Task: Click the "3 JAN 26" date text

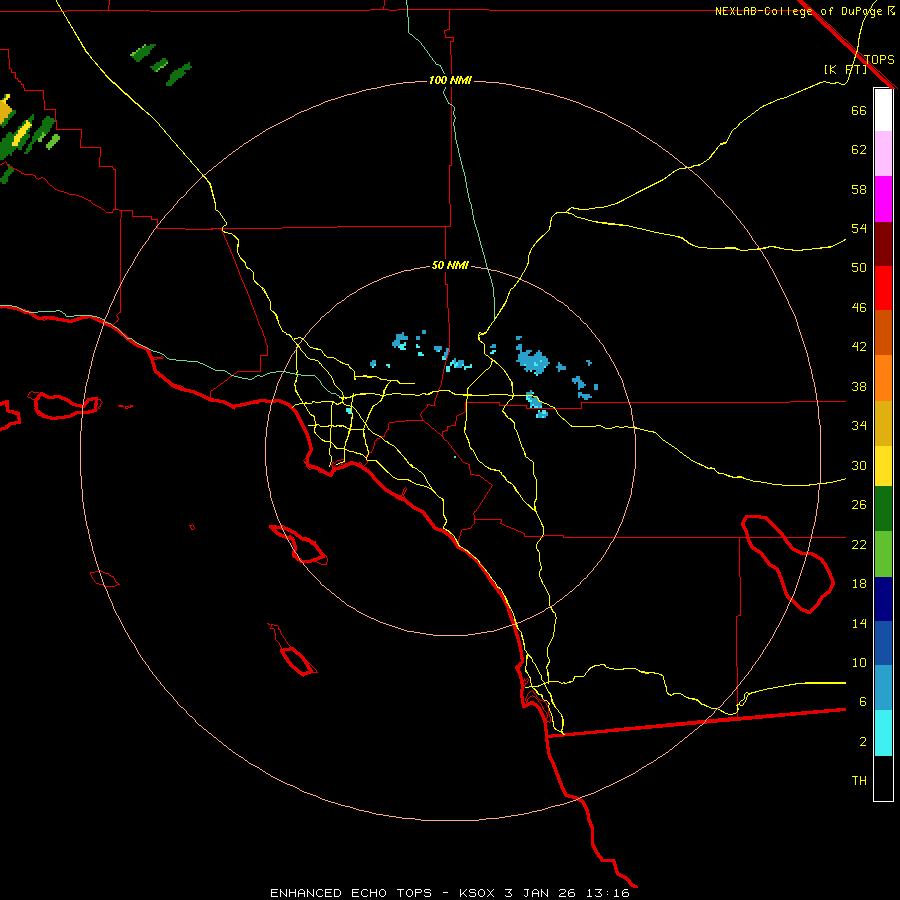Action: [540, 893]
